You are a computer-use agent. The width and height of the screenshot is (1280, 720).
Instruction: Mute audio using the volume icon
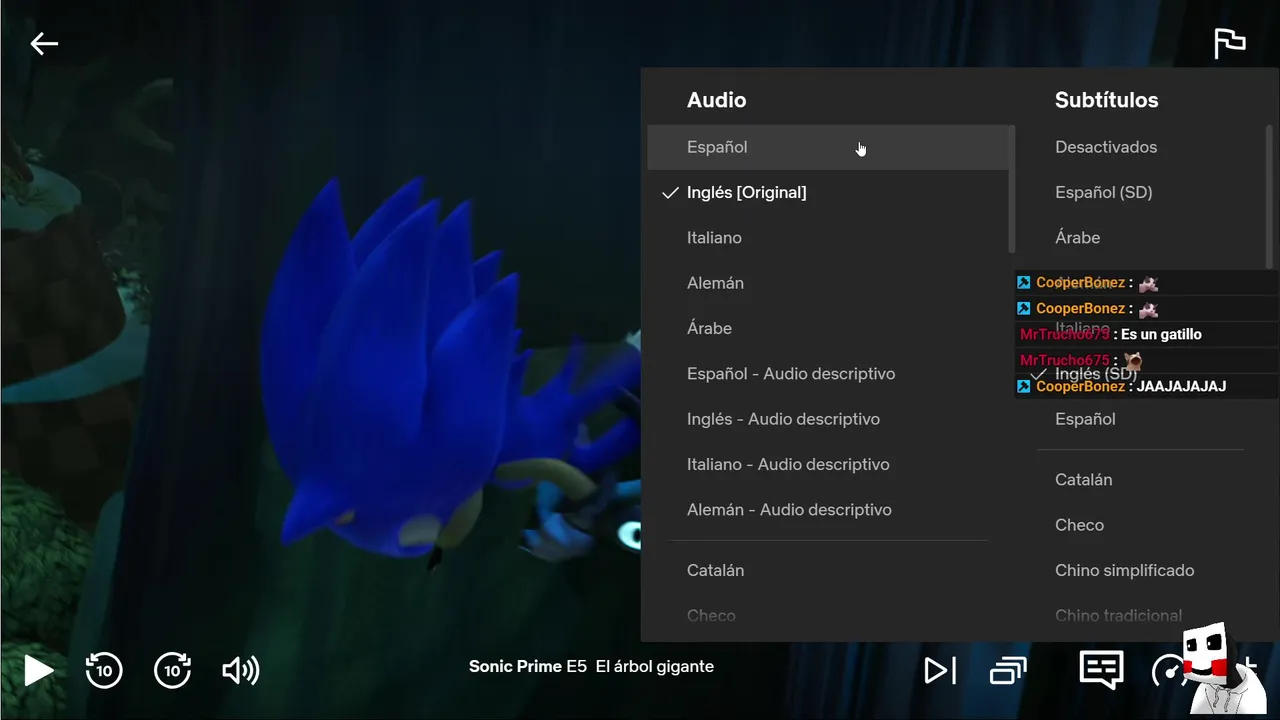tap(240, 670)
